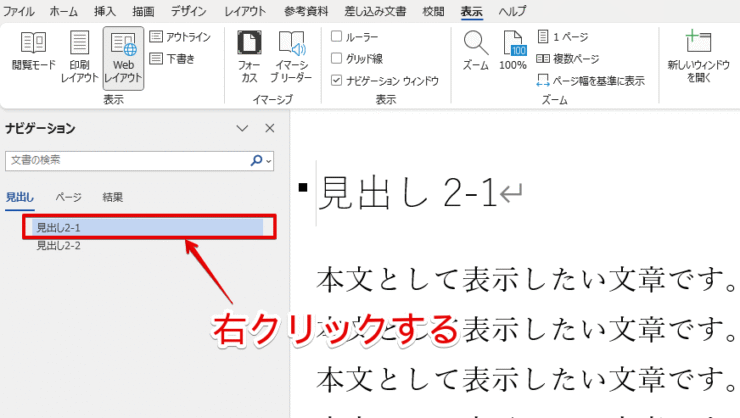Switch to 閲覧モード reading view
Screen dimensions: 740x418
click(34, 51)
